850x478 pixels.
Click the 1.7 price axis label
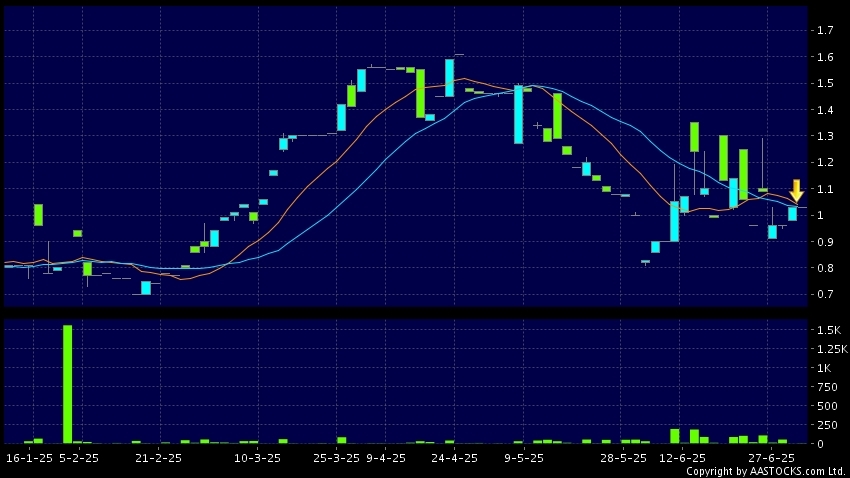point(825,30)
